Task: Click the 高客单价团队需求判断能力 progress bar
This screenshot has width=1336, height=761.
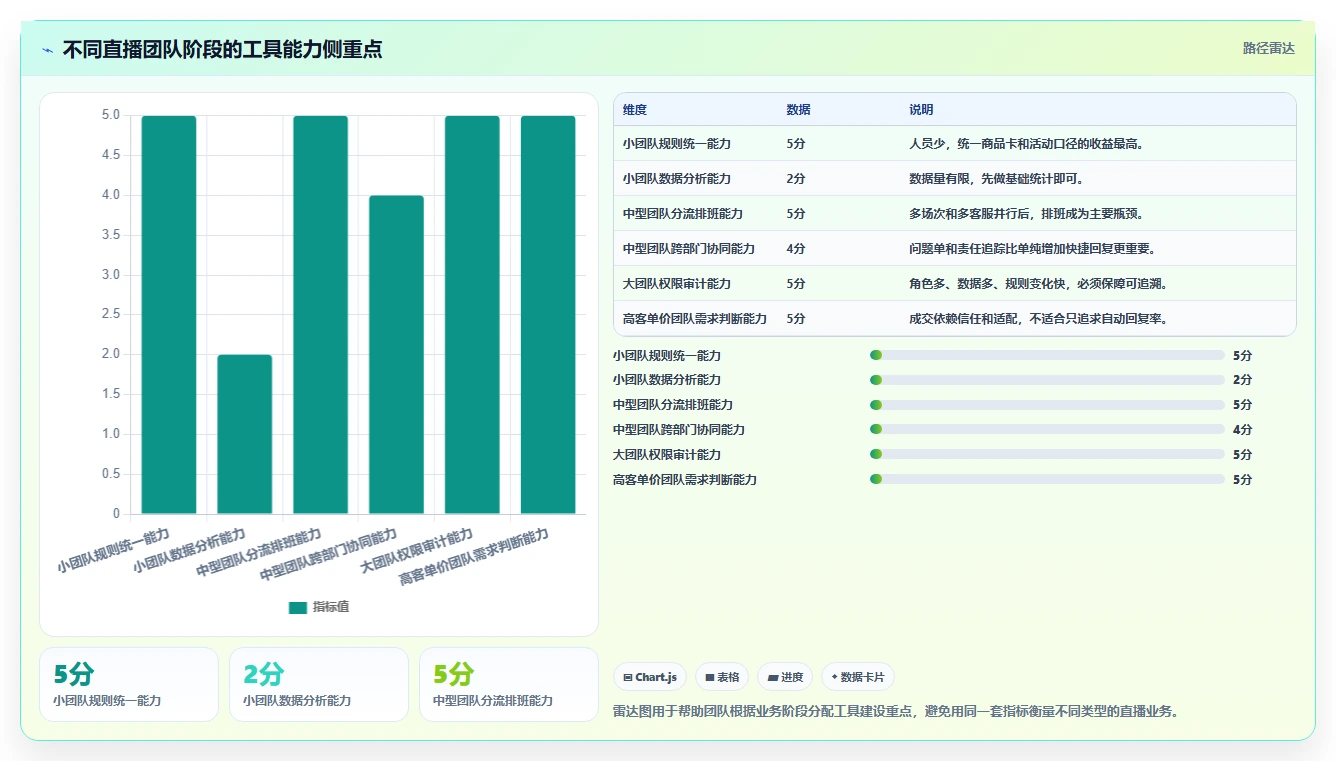Action: point(1047,480)
